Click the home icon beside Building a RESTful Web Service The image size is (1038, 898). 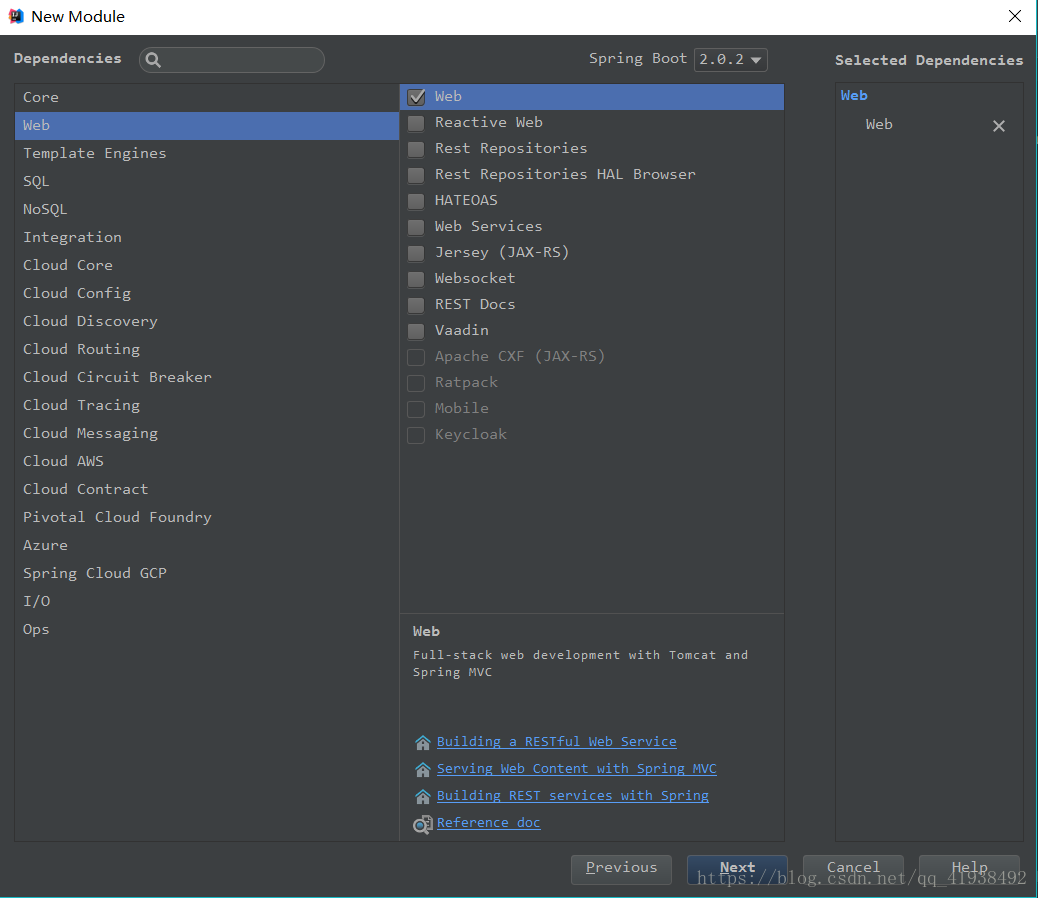pyautogui.click(x=422, y=742)
